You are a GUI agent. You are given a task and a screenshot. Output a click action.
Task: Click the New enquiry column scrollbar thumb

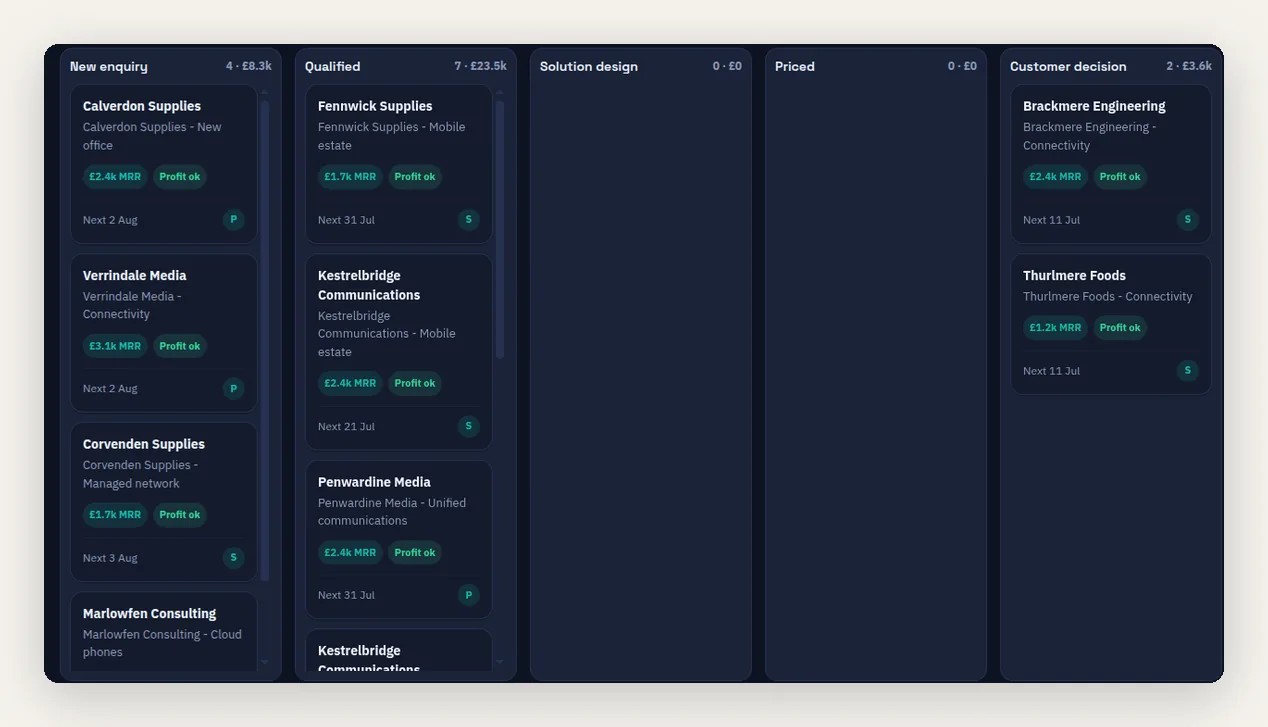click(x=265, y=340)
